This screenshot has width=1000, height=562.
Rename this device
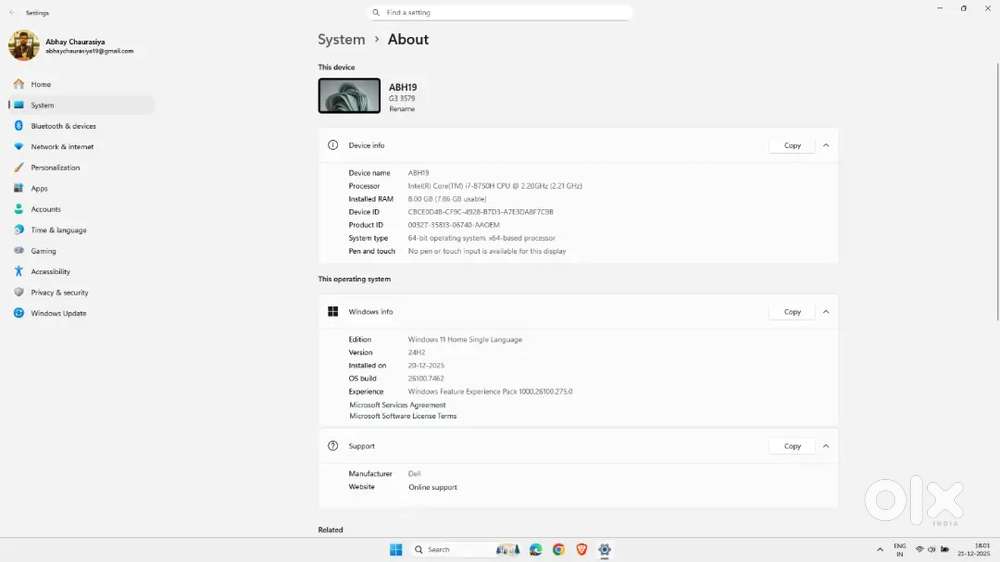pyautogui.click(x=401, y=109)
